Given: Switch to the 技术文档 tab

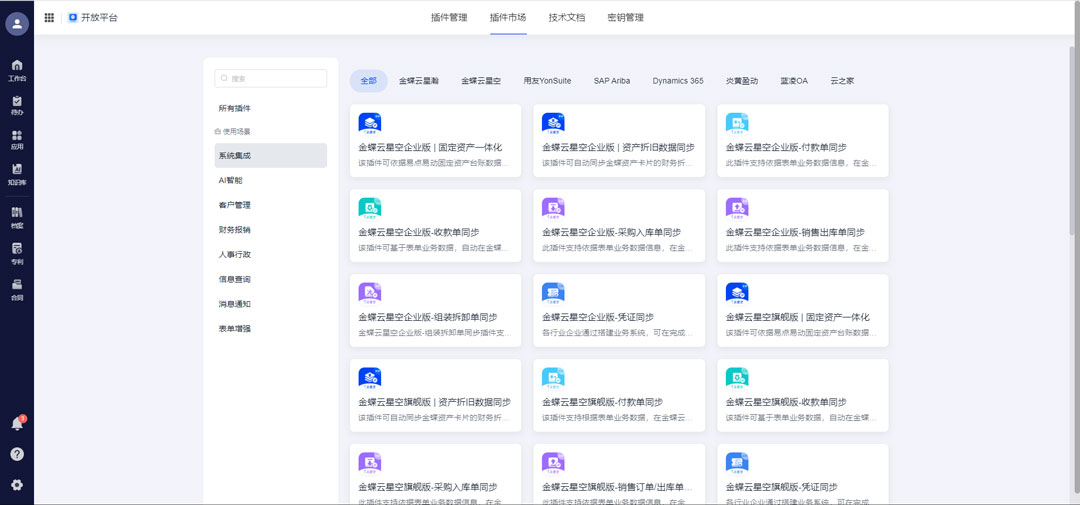Looking at the screenshot, I should point(567,17).
